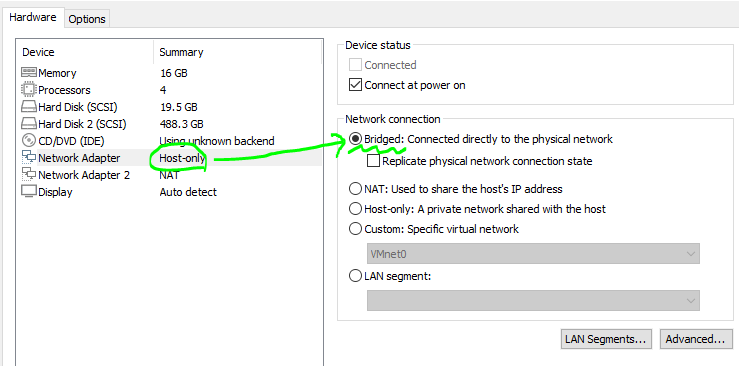Viewport: 739px width, 366px height.
Task: Open the Options tab
Action: pyautogui.click(x=87, y=19)
